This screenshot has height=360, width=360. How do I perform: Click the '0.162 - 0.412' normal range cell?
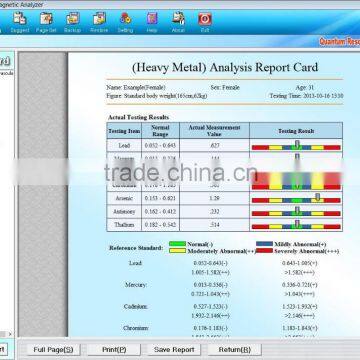[160, 212]
